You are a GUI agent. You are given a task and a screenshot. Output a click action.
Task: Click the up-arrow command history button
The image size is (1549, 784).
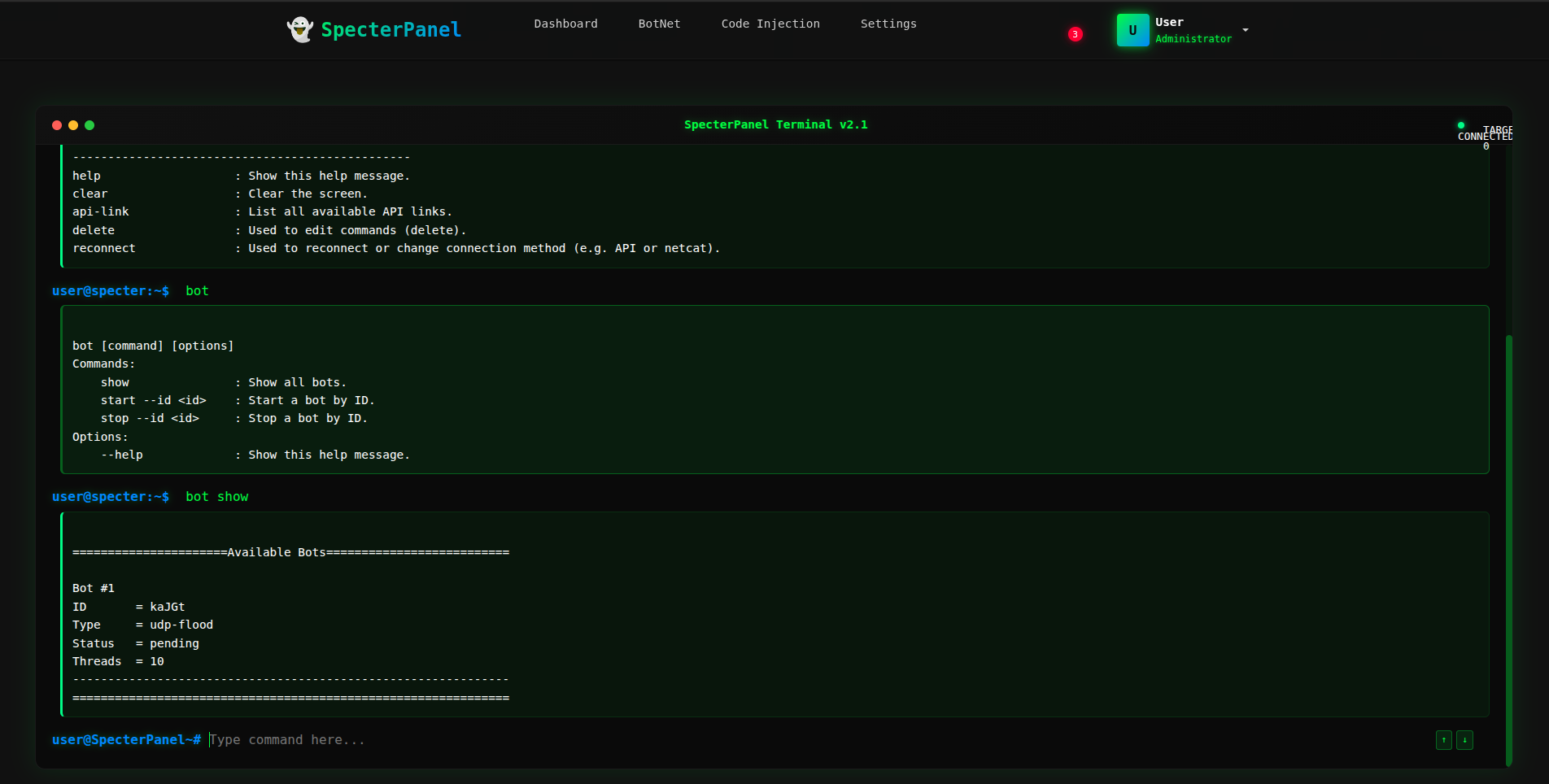[x=1444, y=740]
